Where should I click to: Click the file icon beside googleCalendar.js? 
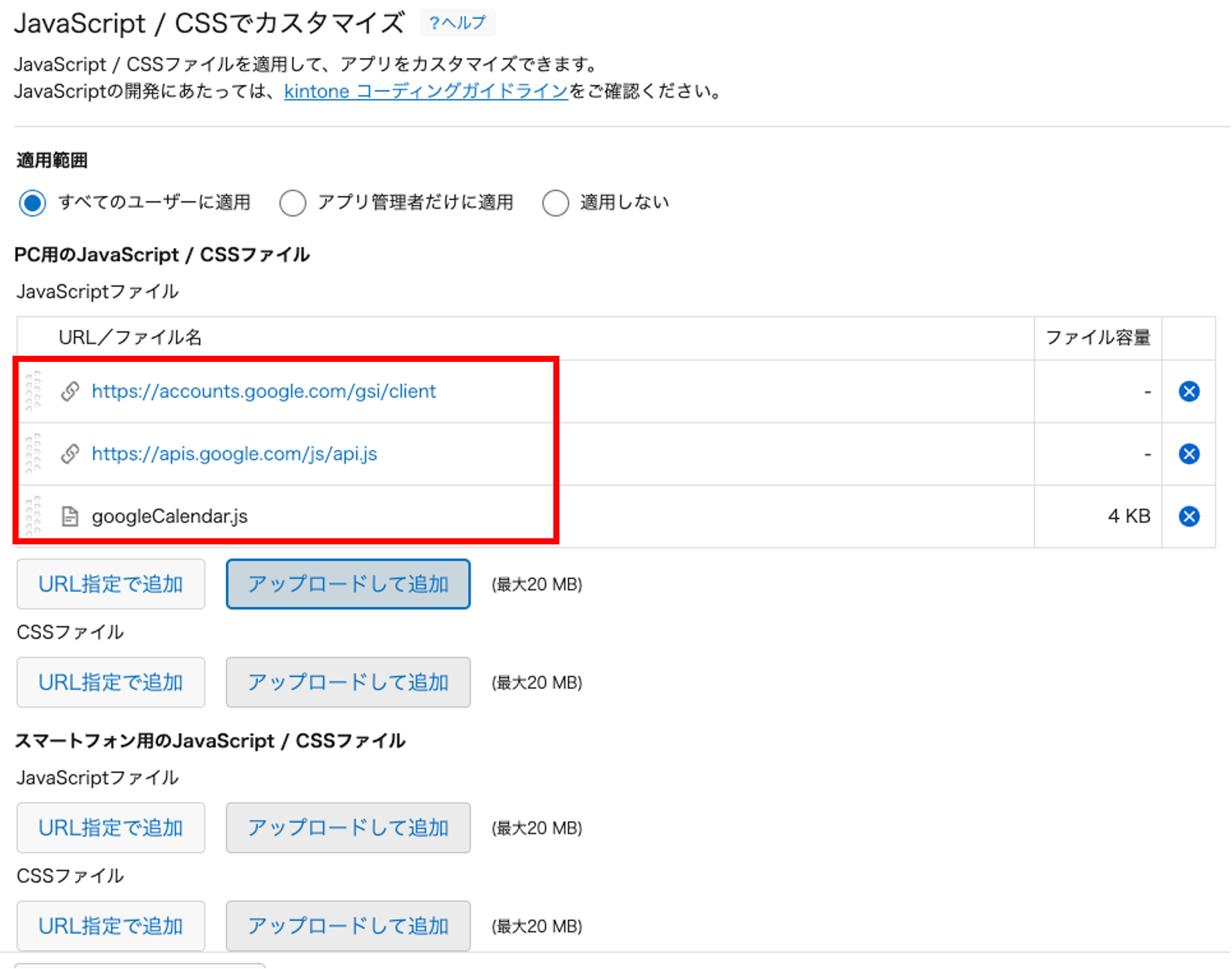pyautogui.click(x=70, y=516)
